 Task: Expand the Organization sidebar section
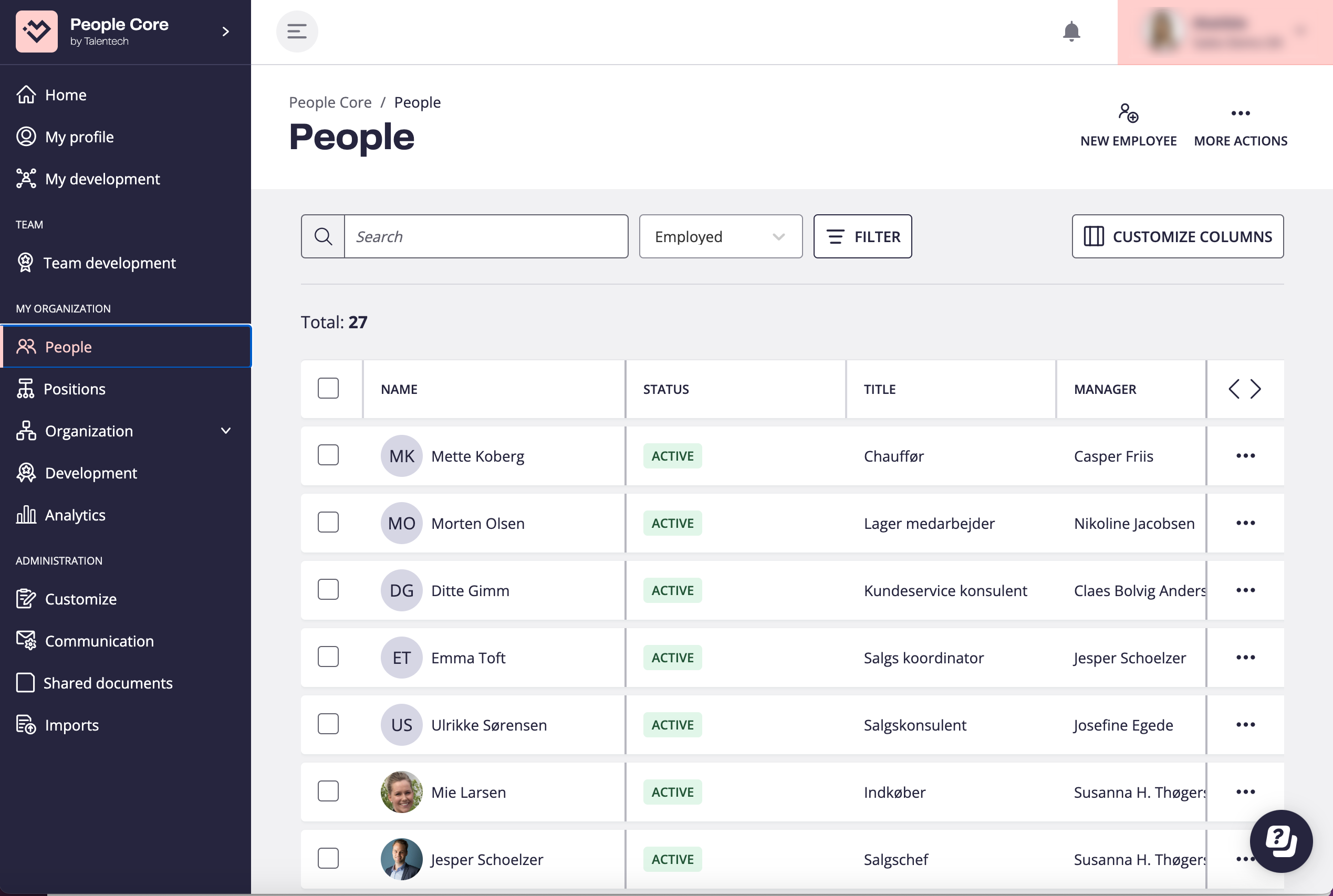tap(226, 431)
